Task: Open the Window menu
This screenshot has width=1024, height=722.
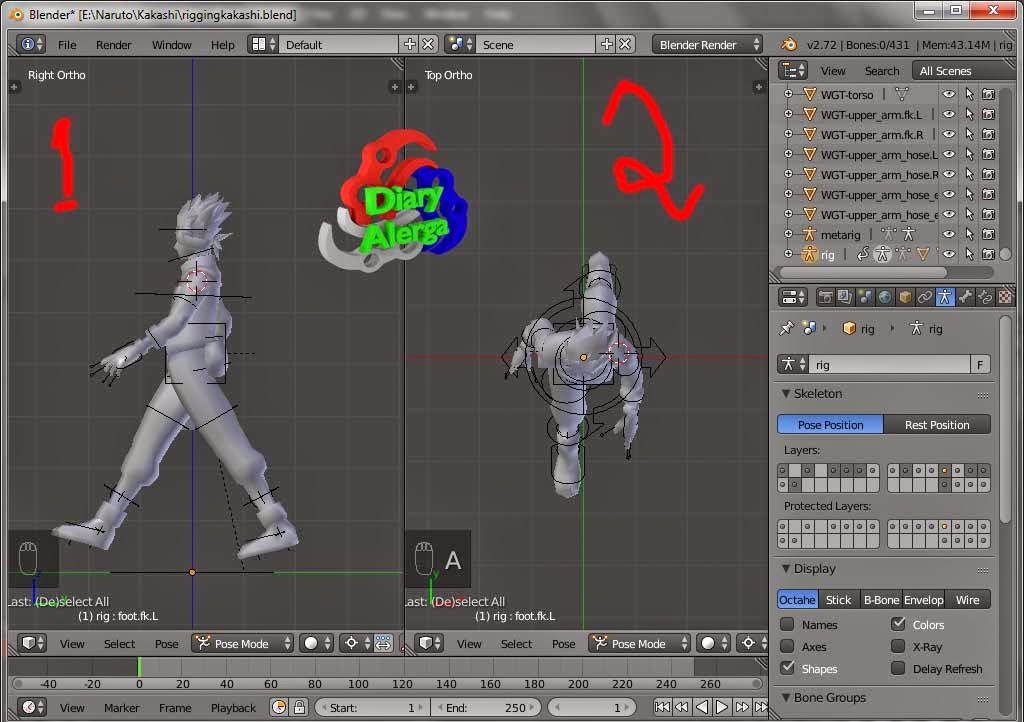Action: click(x=171, y=44)
